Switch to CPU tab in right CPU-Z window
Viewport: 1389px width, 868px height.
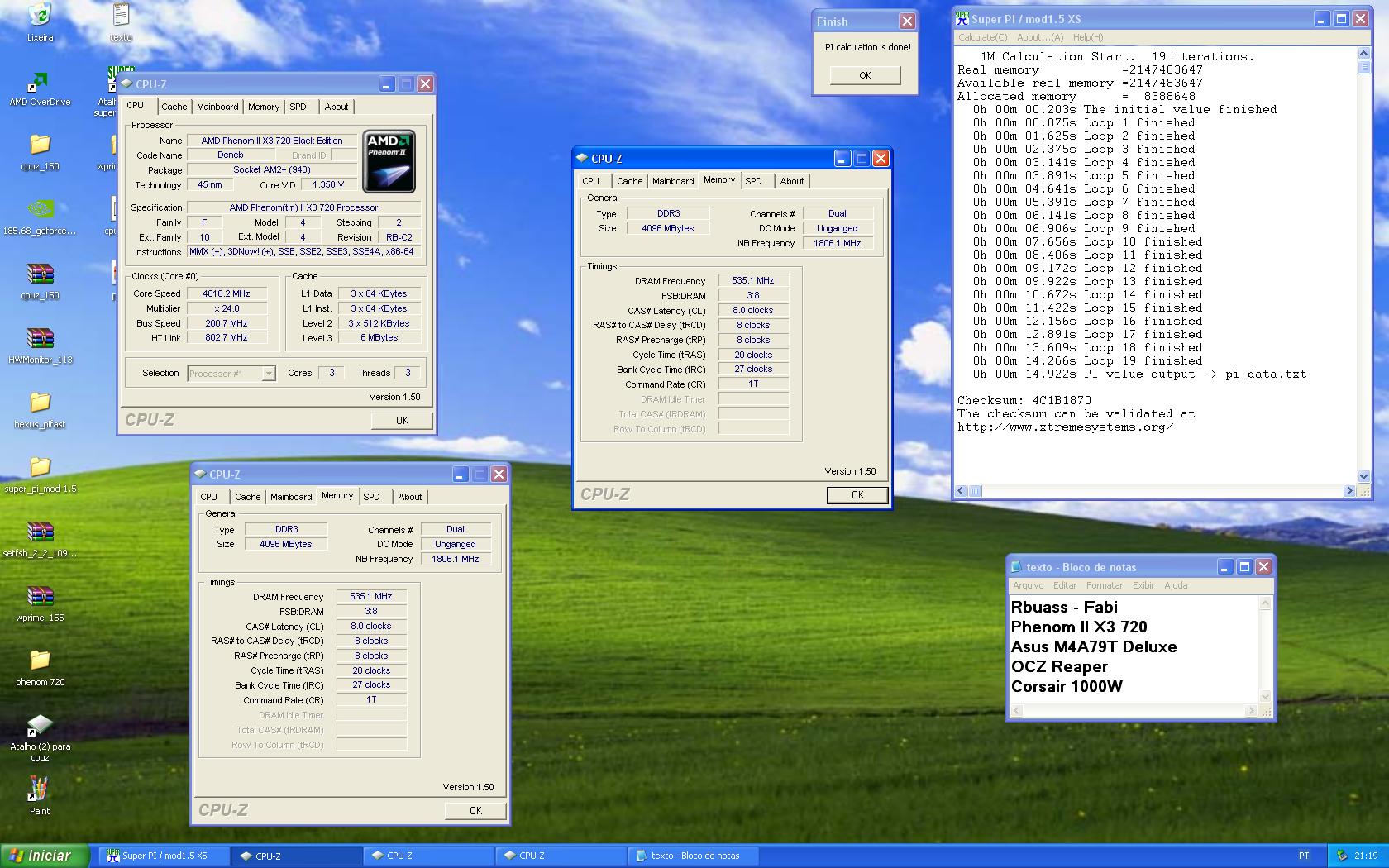pyautogui.click(x=591, y=181)
